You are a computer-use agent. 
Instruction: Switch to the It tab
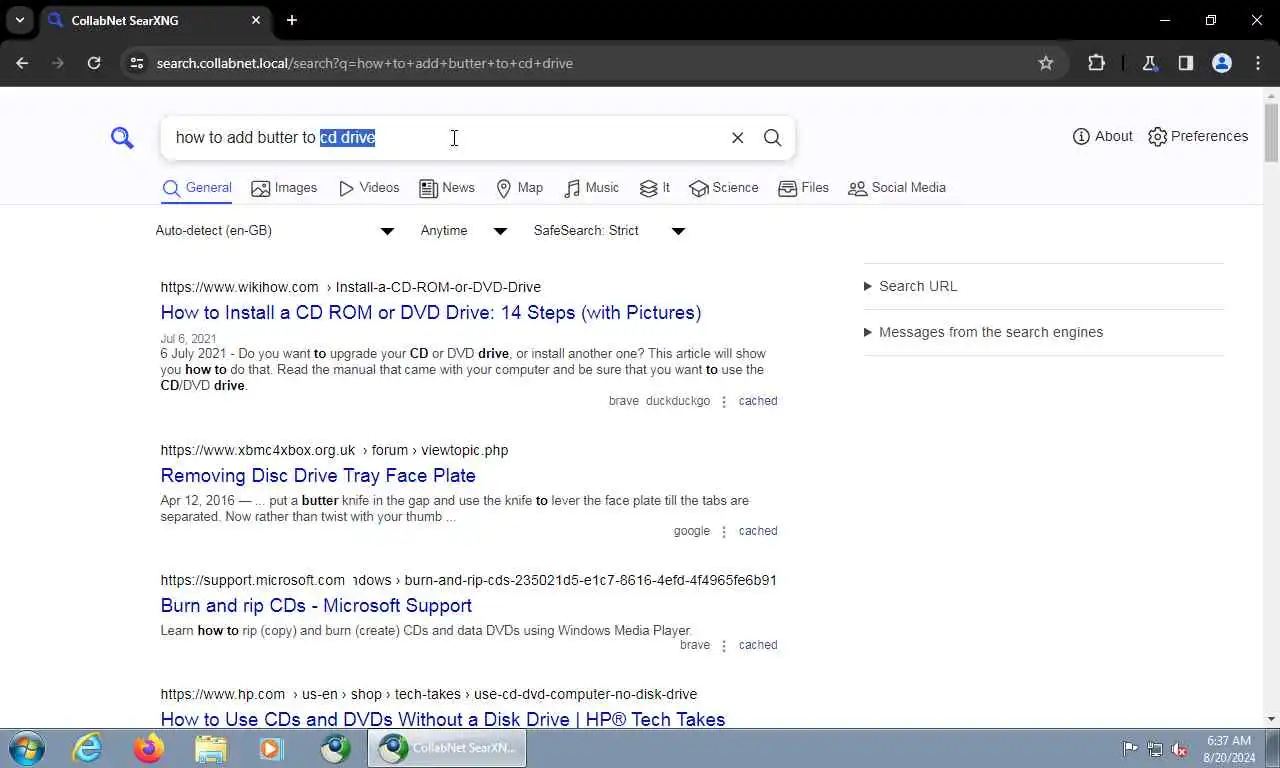click(655, 188)
